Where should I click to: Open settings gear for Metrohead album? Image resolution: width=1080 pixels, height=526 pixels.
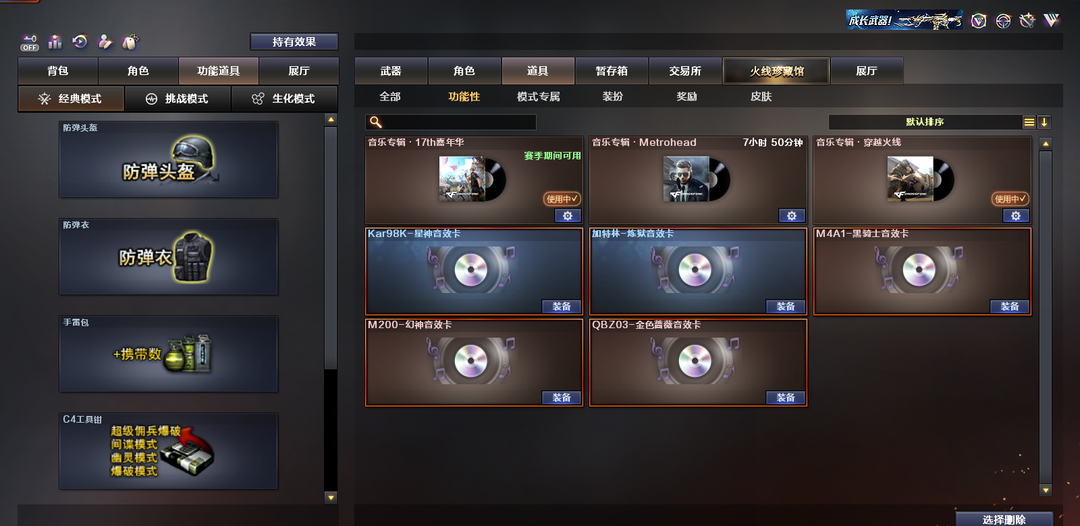(791, 216)
